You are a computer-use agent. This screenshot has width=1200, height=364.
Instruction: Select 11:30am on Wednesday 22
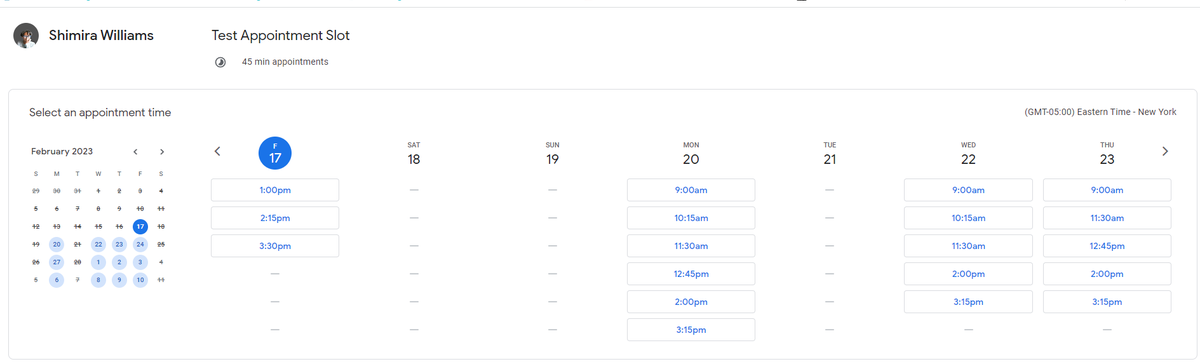click(968, 246)
